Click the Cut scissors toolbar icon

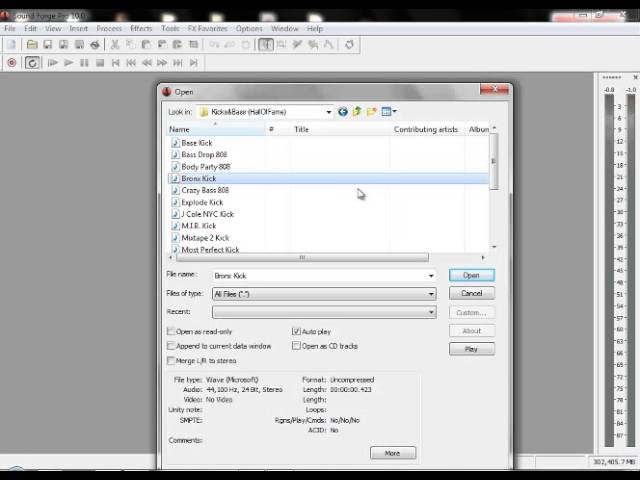click(x=115, y=45)
